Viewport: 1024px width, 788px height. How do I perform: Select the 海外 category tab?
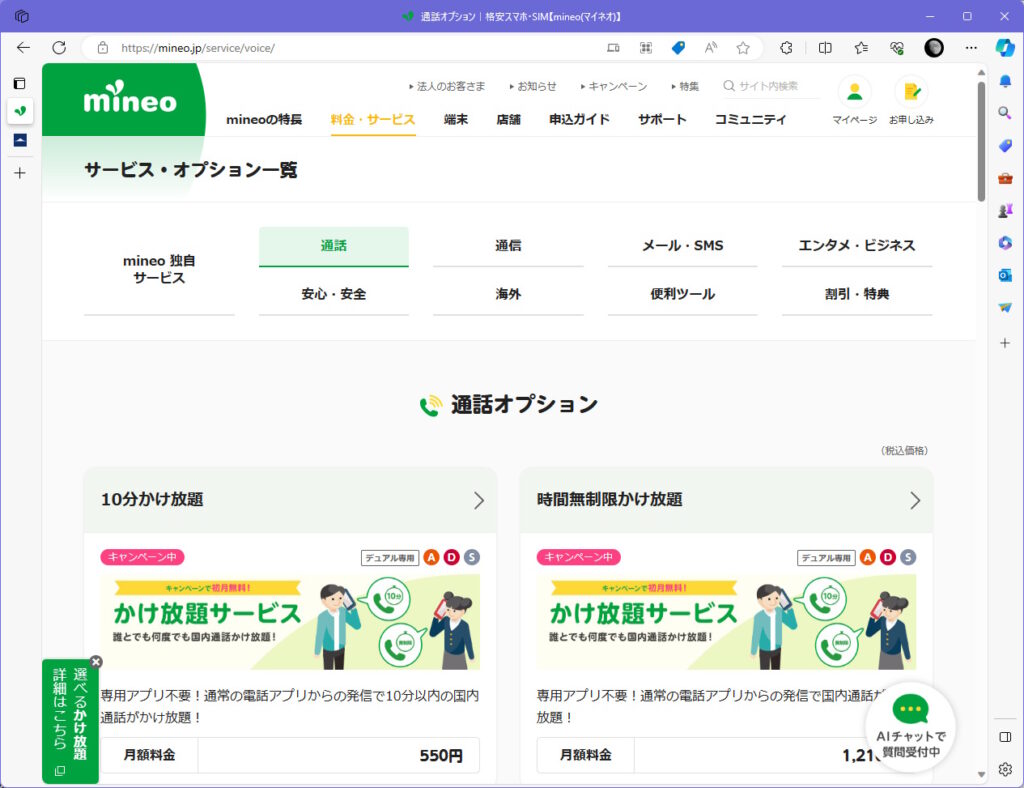pos(508,294)
